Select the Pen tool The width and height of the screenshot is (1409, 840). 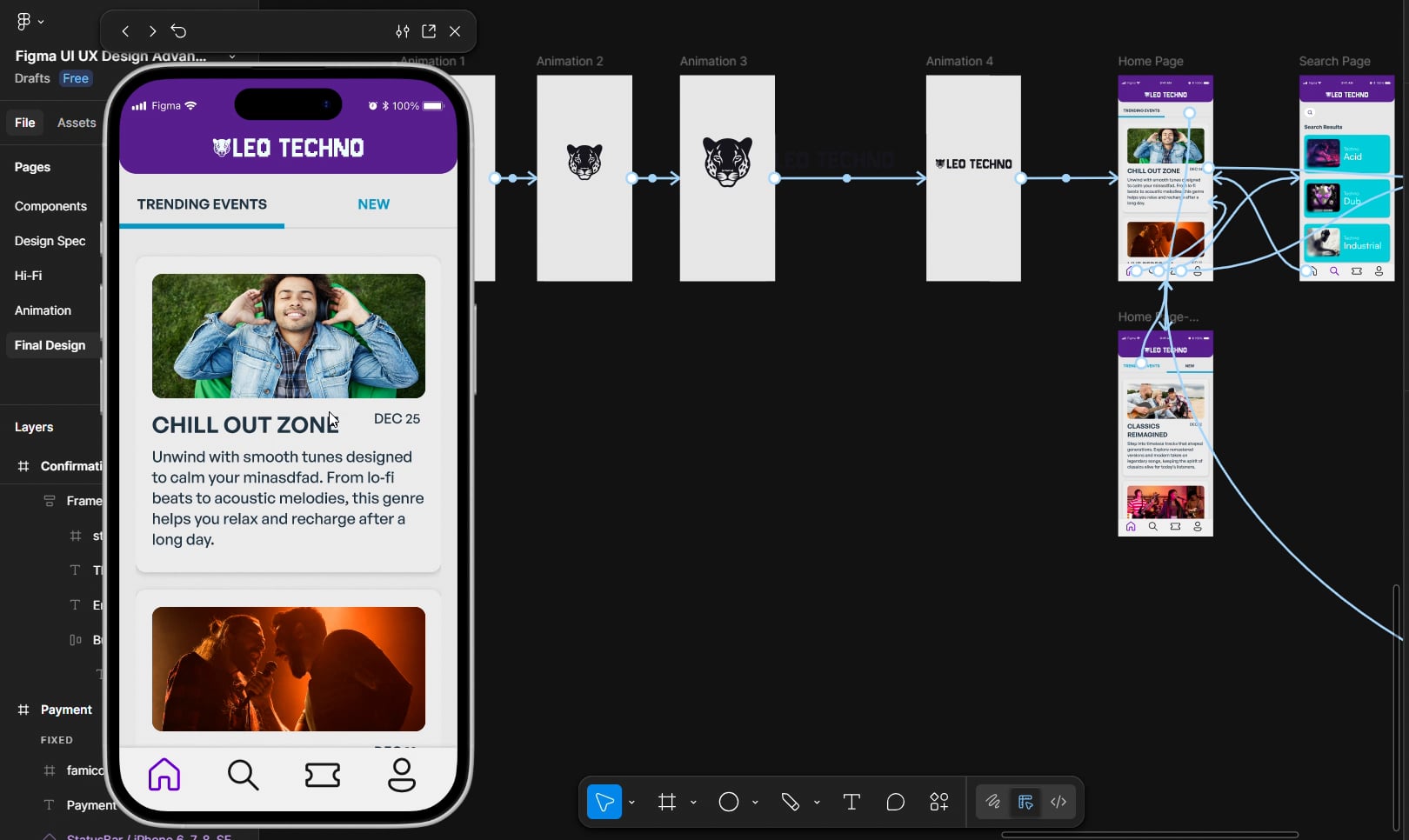pos(791,802)
